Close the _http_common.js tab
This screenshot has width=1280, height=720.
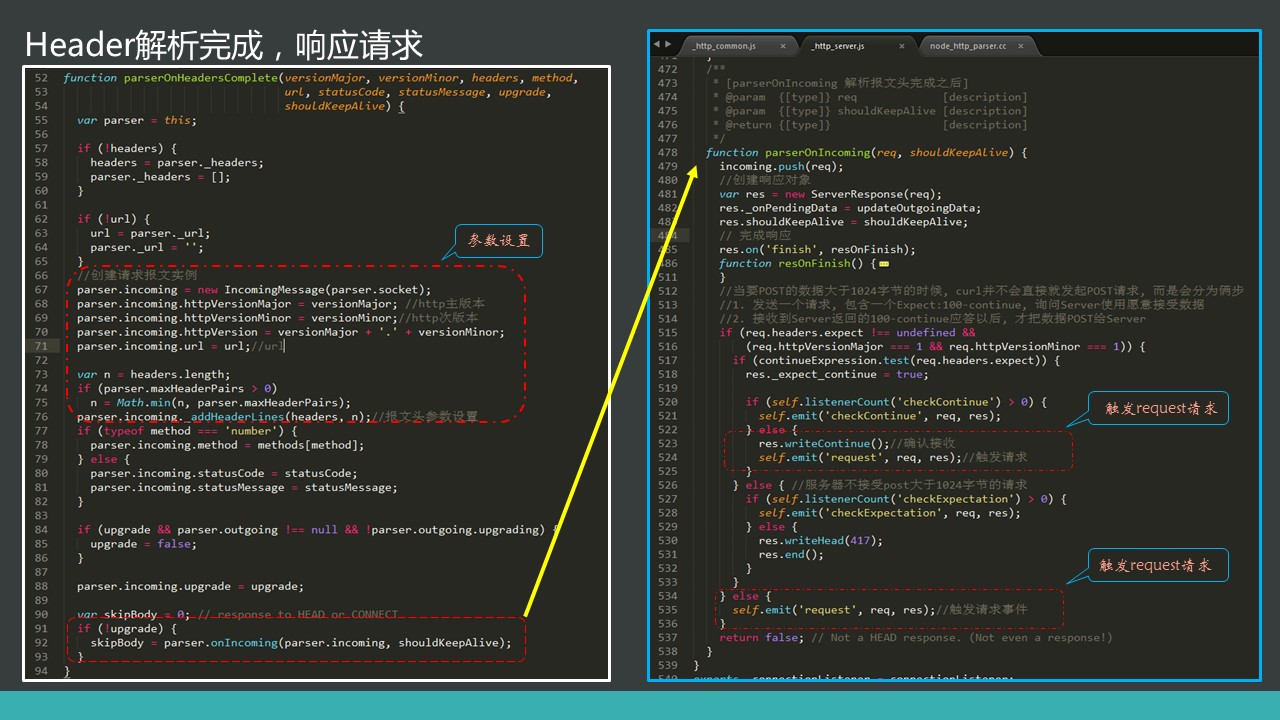[x=783, y=46]
